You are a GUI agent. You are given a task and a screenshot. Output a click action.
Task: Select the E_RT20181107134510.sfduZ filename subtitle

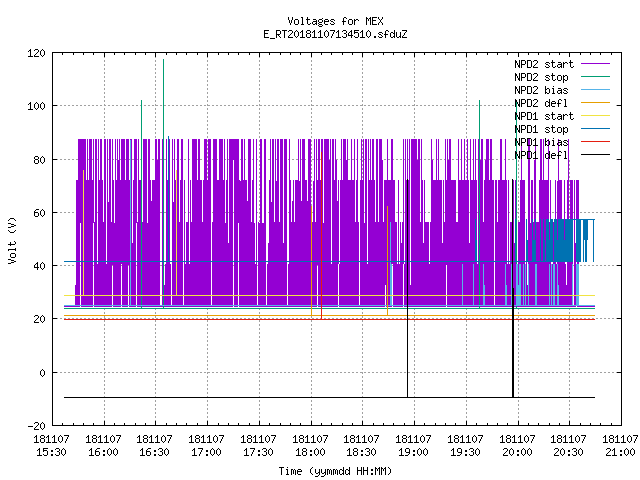click(335, 34)
